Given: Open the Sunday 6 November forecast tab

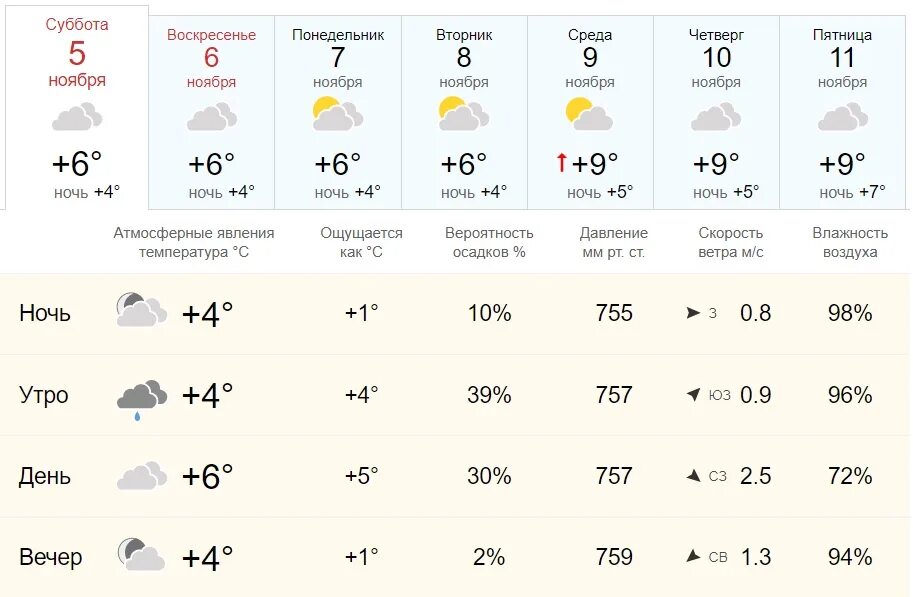Looking at the screenshot, I should pyautogui.click(x=211, y=112).
